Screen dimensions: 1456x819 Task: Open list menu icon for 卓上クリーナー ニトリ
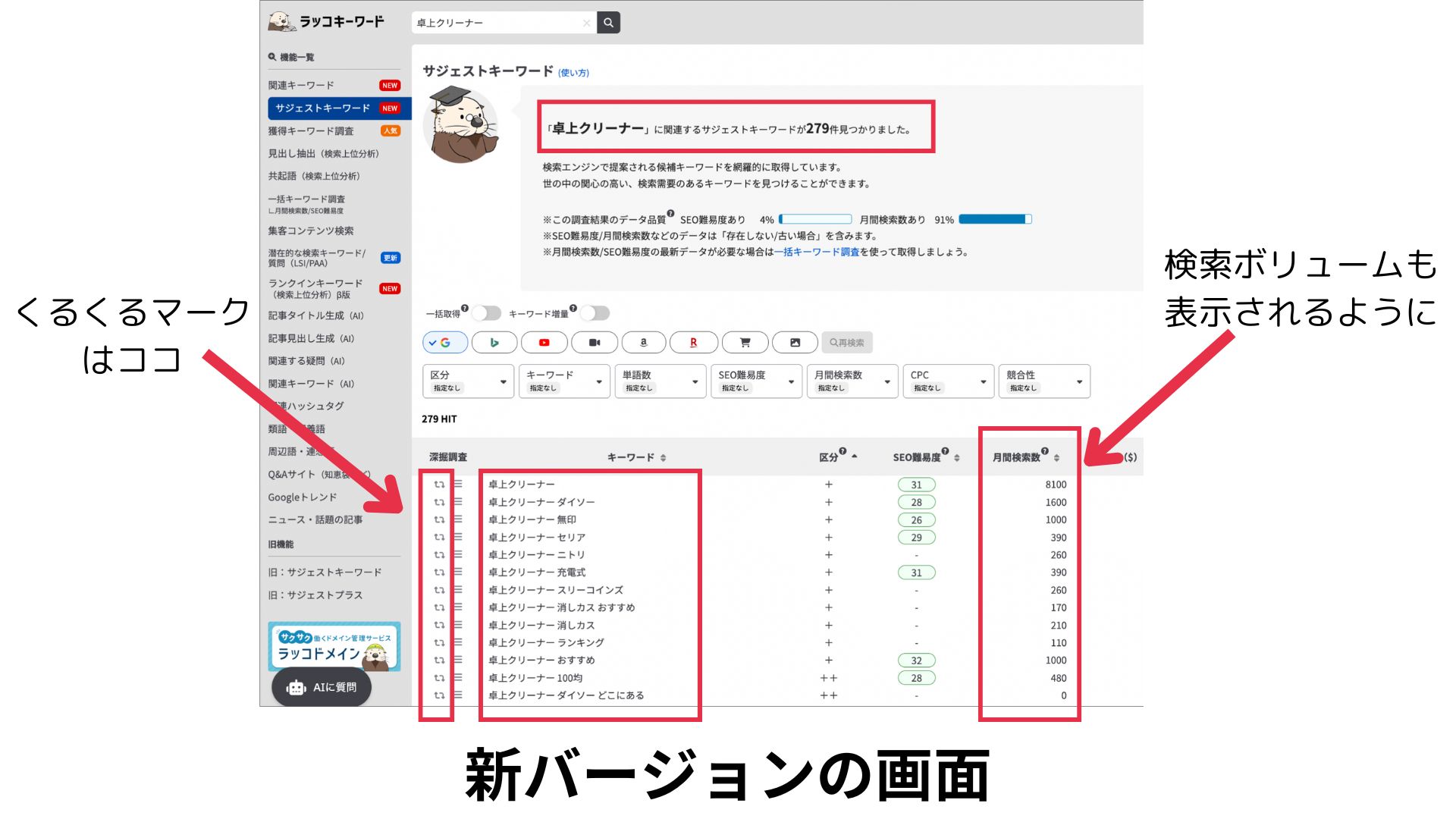458,554
